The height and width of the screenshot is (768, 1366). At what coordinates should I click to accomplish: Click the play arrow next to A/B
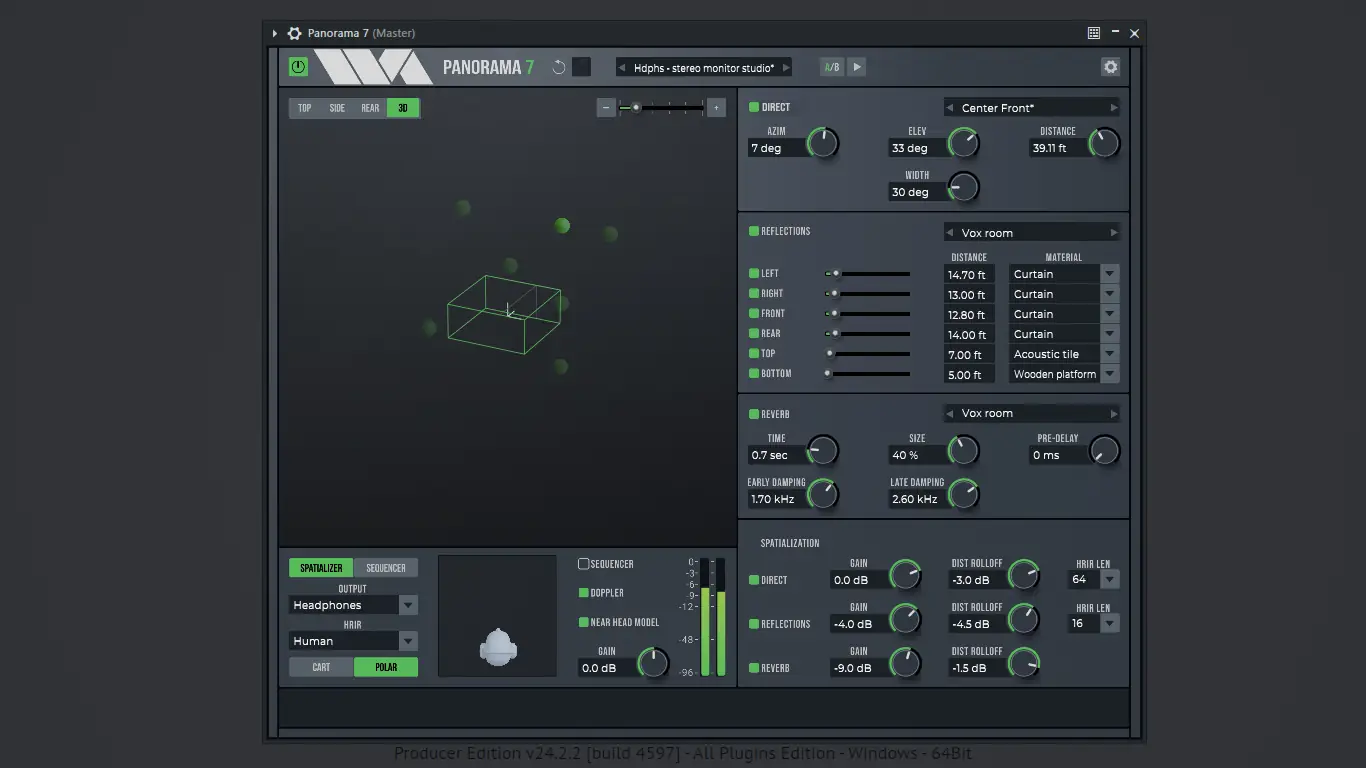coord(857,66)
